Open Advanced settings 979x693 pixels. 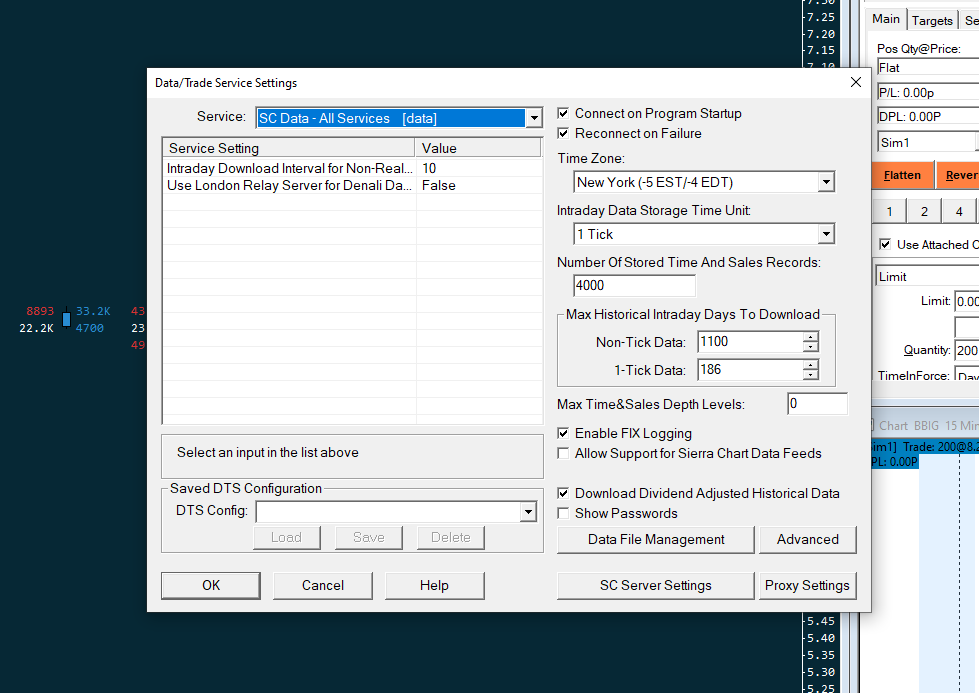(x=808, y=539)
